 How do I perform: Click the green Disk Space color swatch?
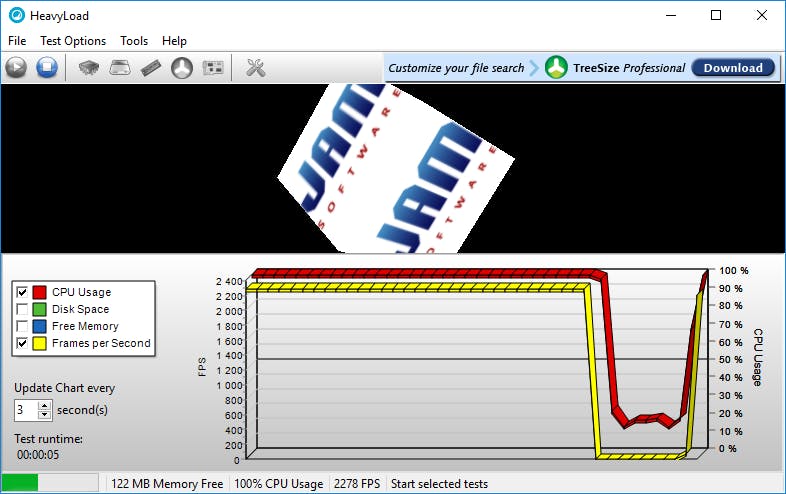[x=40, y=309]
